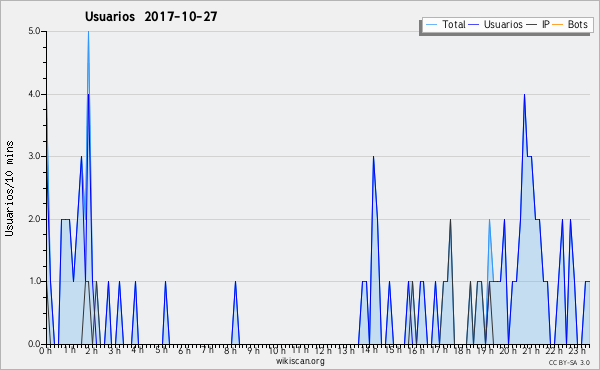
Task: Click the chart title Usuarios 2017-10-27
Action: 151,16
